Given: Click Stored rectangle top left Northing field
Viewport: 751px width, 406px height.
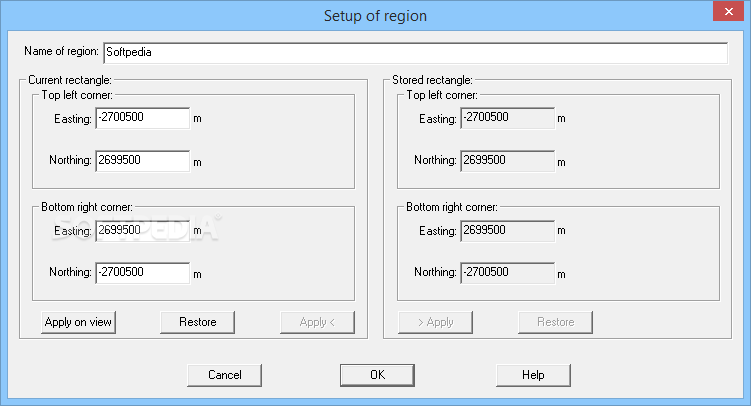Looking at the screenshot, I should 507,161.
